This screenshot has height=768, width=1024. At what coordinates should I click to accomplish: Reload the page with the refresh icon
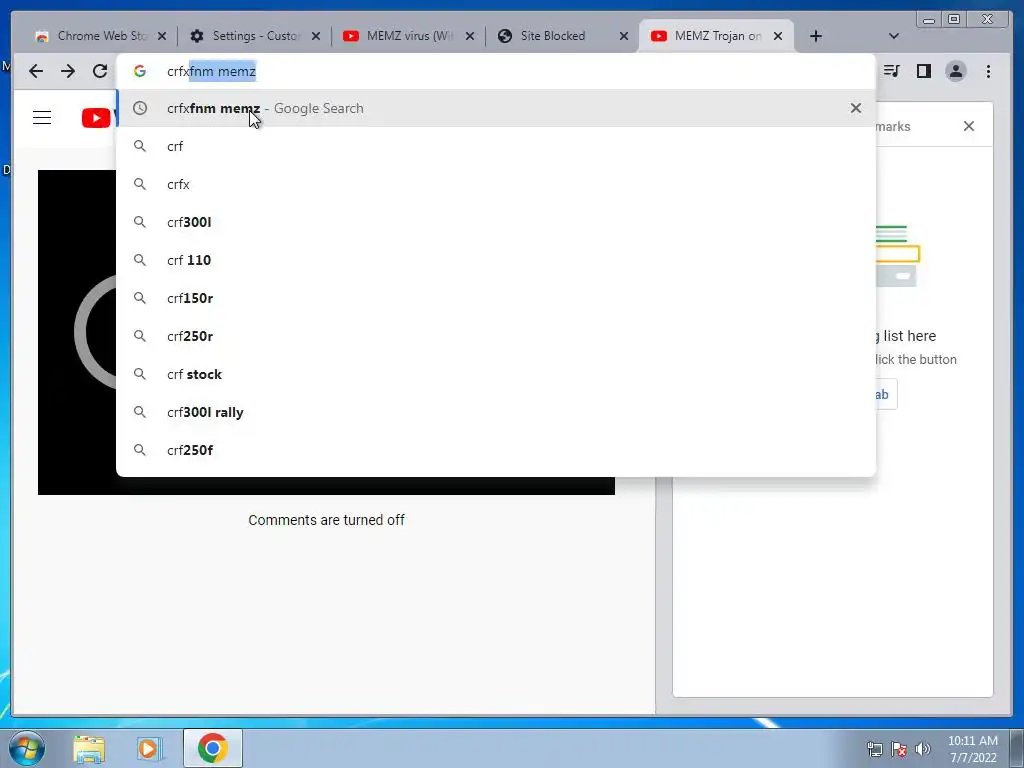(99, 71)
